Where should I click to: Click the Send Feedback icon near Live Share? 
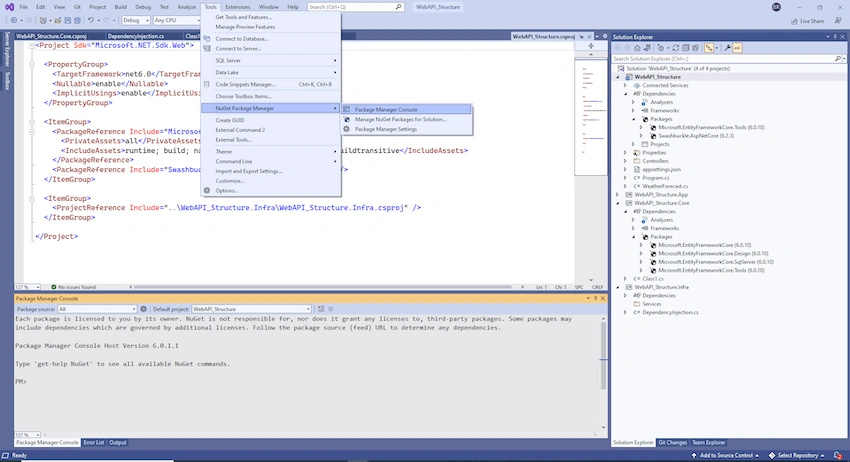pos(838,21)
